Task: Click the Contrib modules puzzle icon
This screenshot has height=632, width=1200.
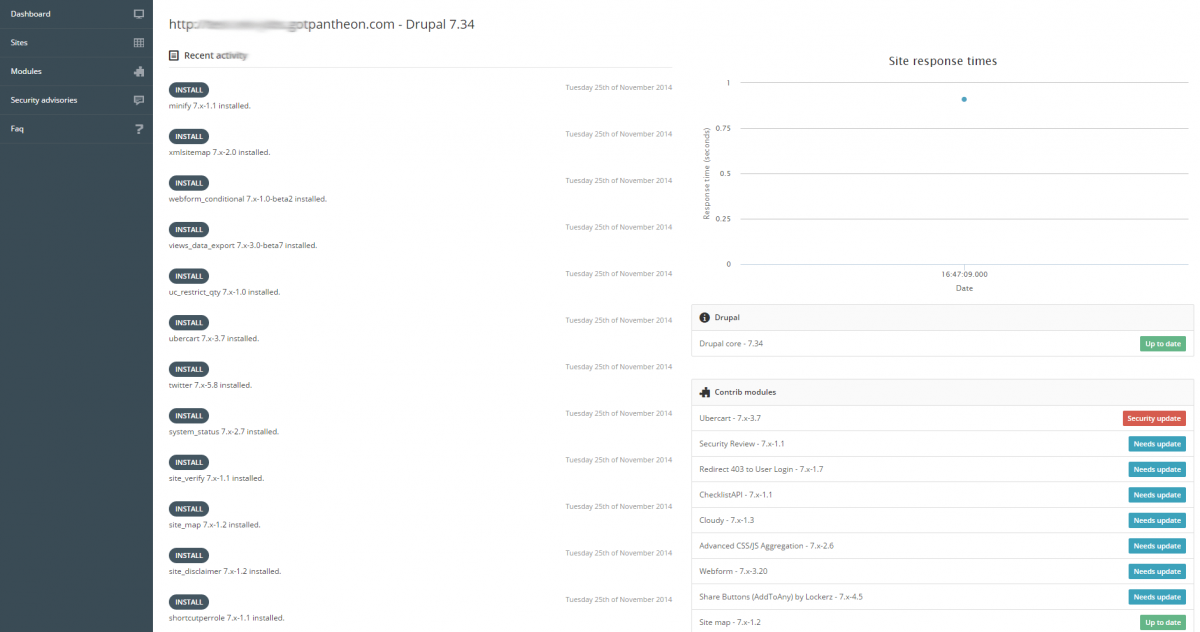Action: [x=705, y=392]
